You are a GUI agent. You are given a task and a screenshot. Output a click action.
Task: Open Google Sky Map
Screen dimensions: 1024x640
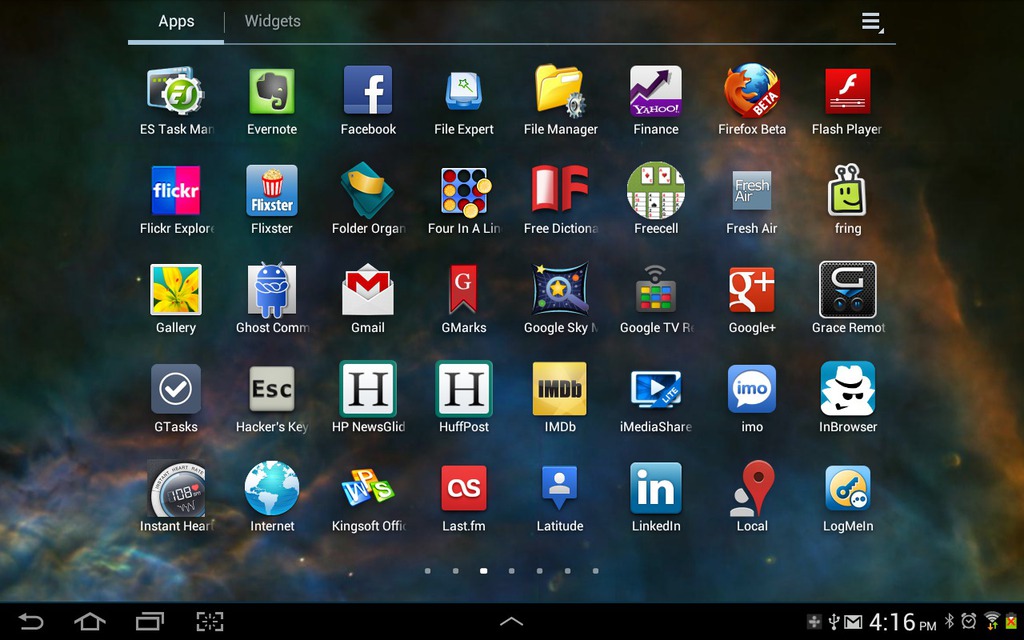point(560,289)
